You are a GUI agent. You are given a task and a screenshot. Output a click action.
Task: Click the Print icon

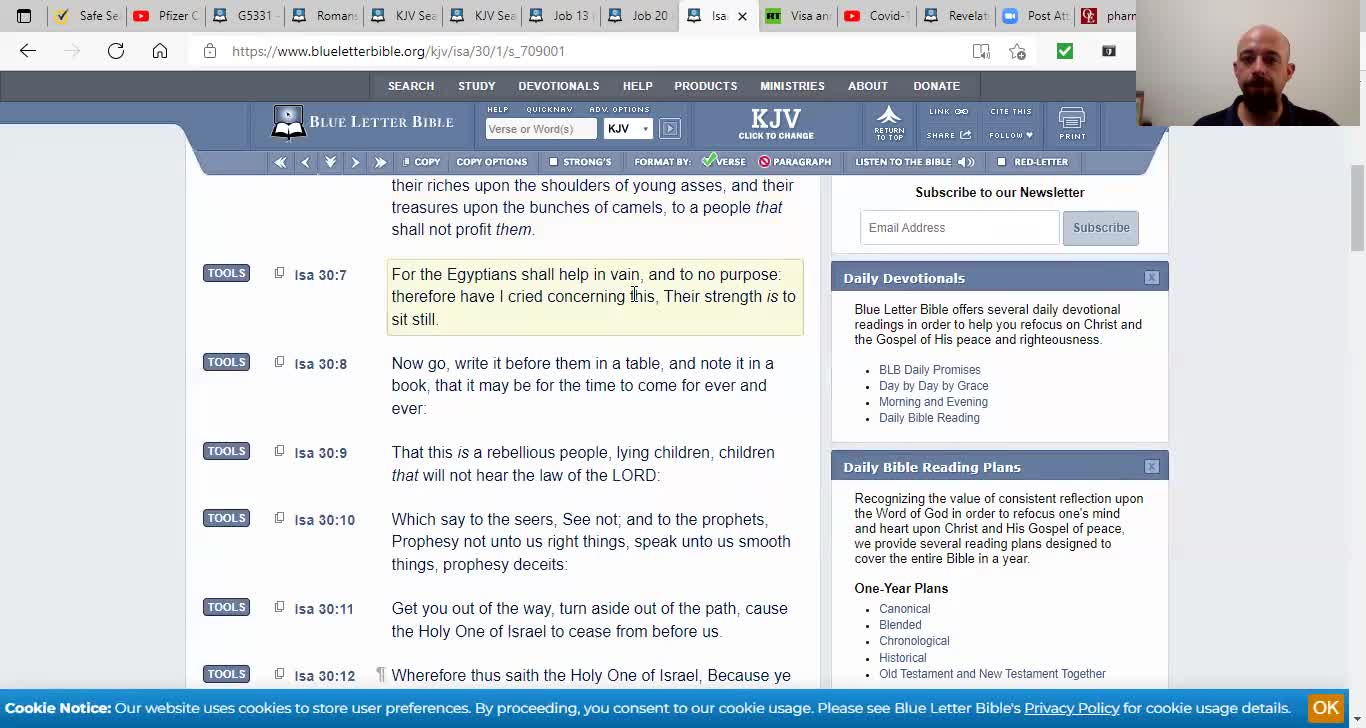point(1072,124)
